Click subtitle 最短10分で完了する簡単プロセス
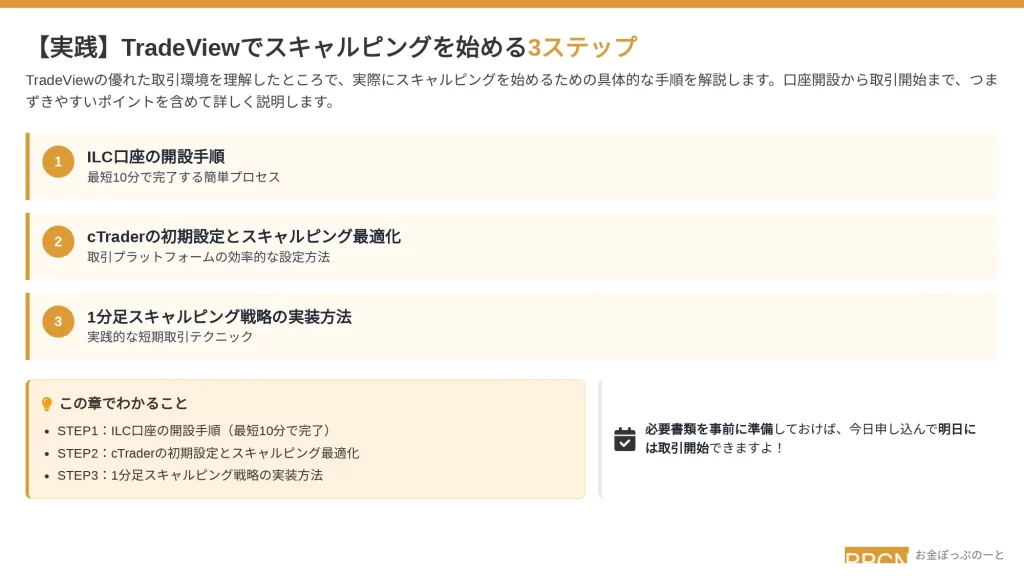 [x=184, y=178]
